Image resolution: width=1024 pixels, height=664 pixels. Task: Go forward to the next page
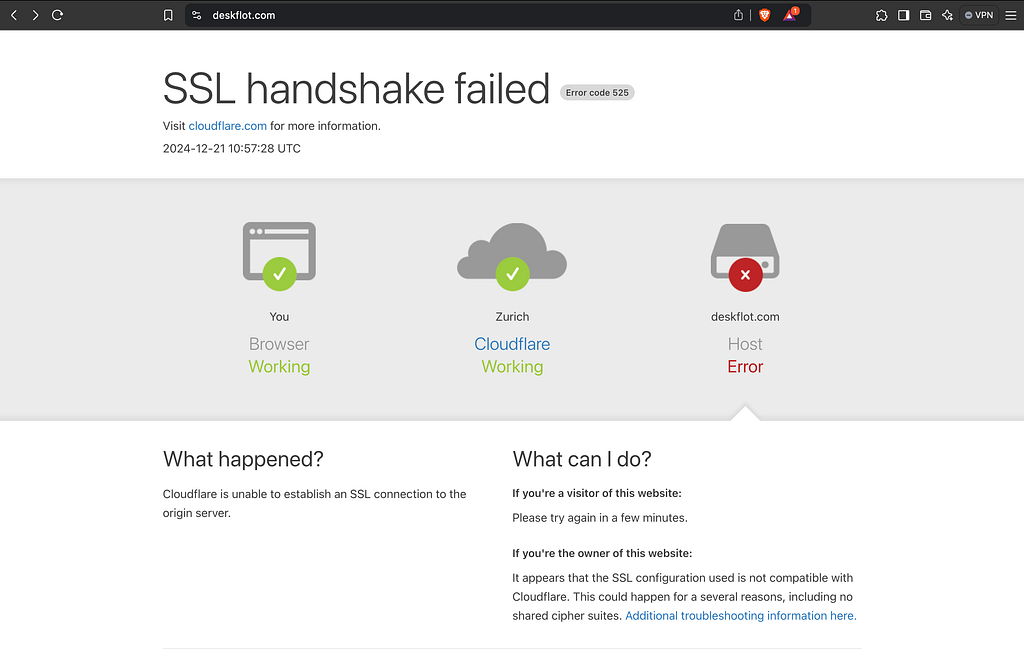point(35,15)
